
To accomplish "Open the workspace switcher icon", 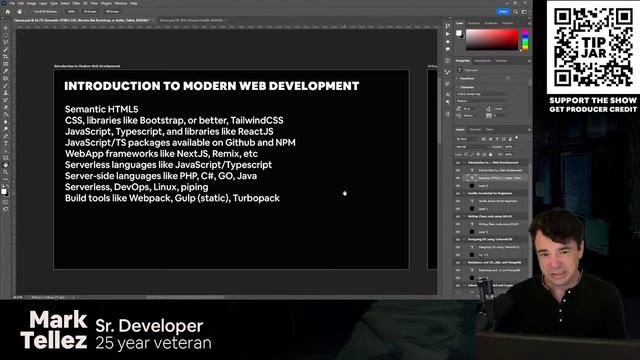I will pos(524,12).
